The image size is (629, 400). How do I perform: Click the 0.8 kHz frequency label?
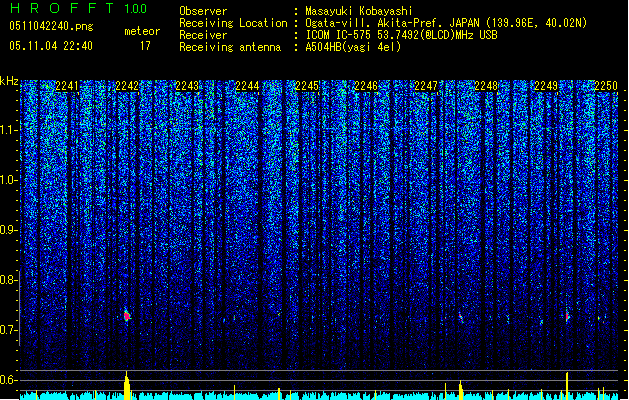tap(8, 280)
